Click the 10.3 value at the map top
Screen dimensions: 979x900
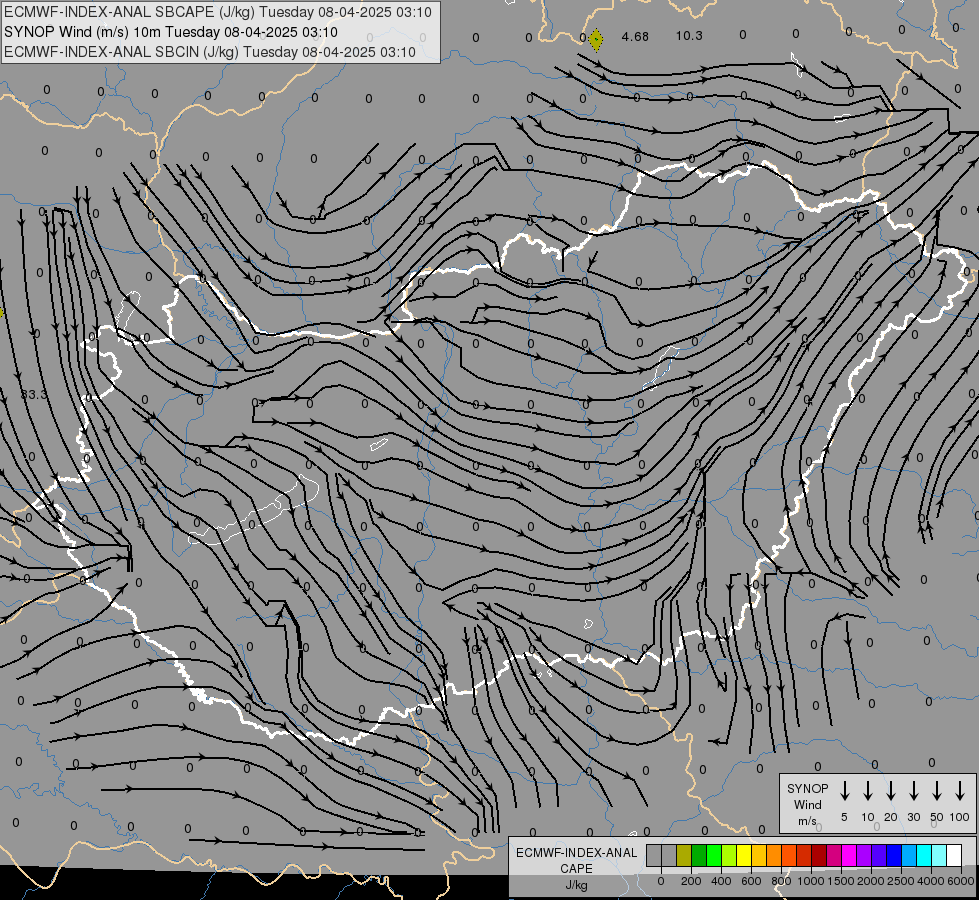point(689,36)
